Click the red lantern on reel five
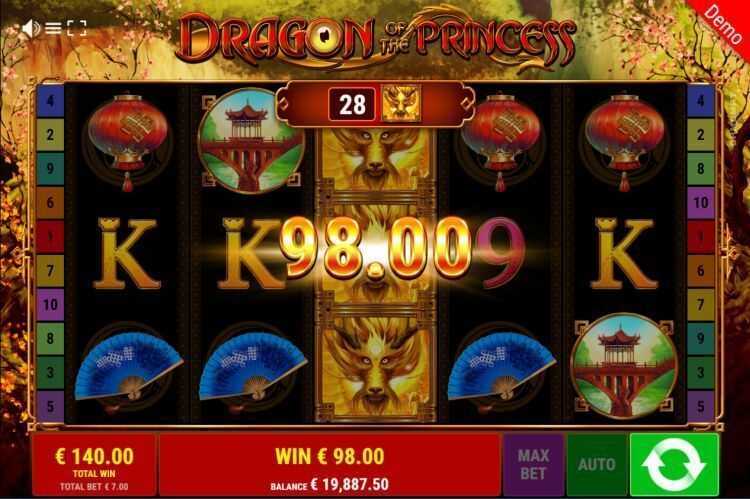 624,142
